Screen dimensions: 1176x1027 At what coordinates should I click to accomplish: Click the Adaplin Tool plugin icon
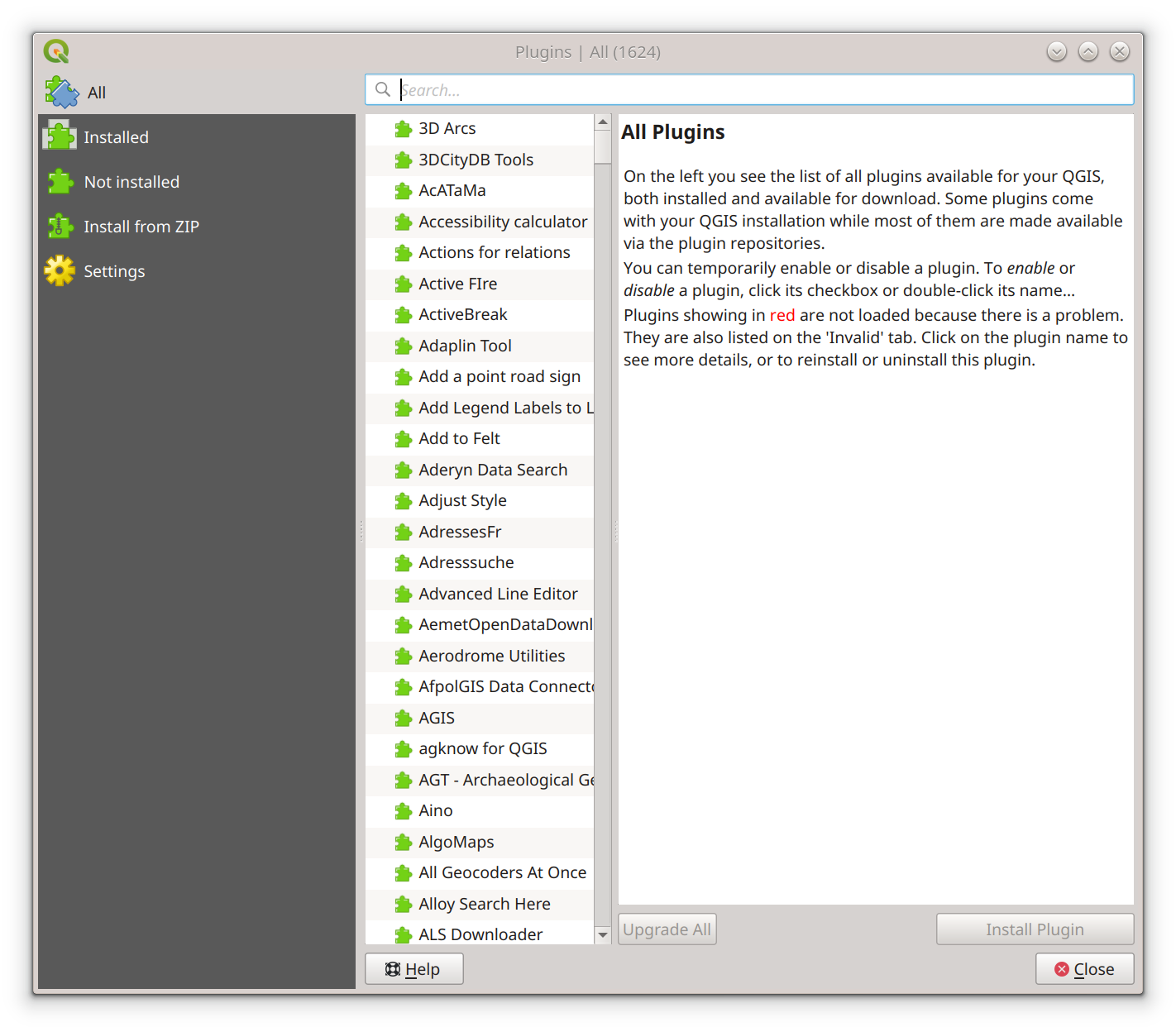point(403,346)
